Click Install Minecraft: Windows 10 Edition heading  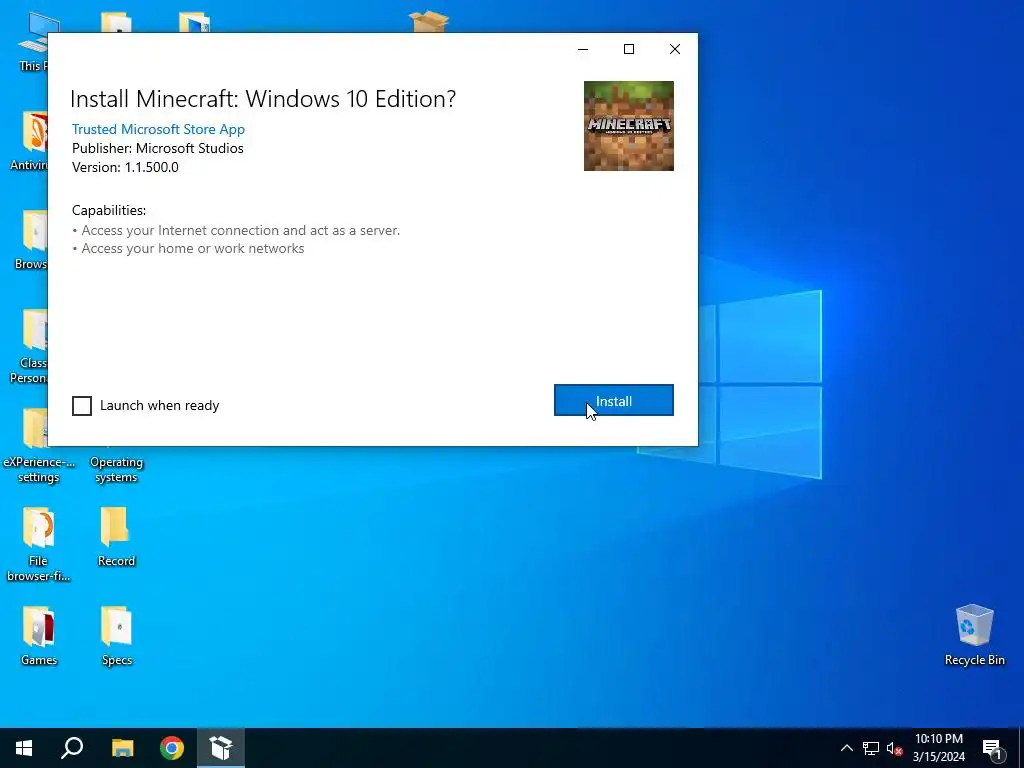[263, 99]
